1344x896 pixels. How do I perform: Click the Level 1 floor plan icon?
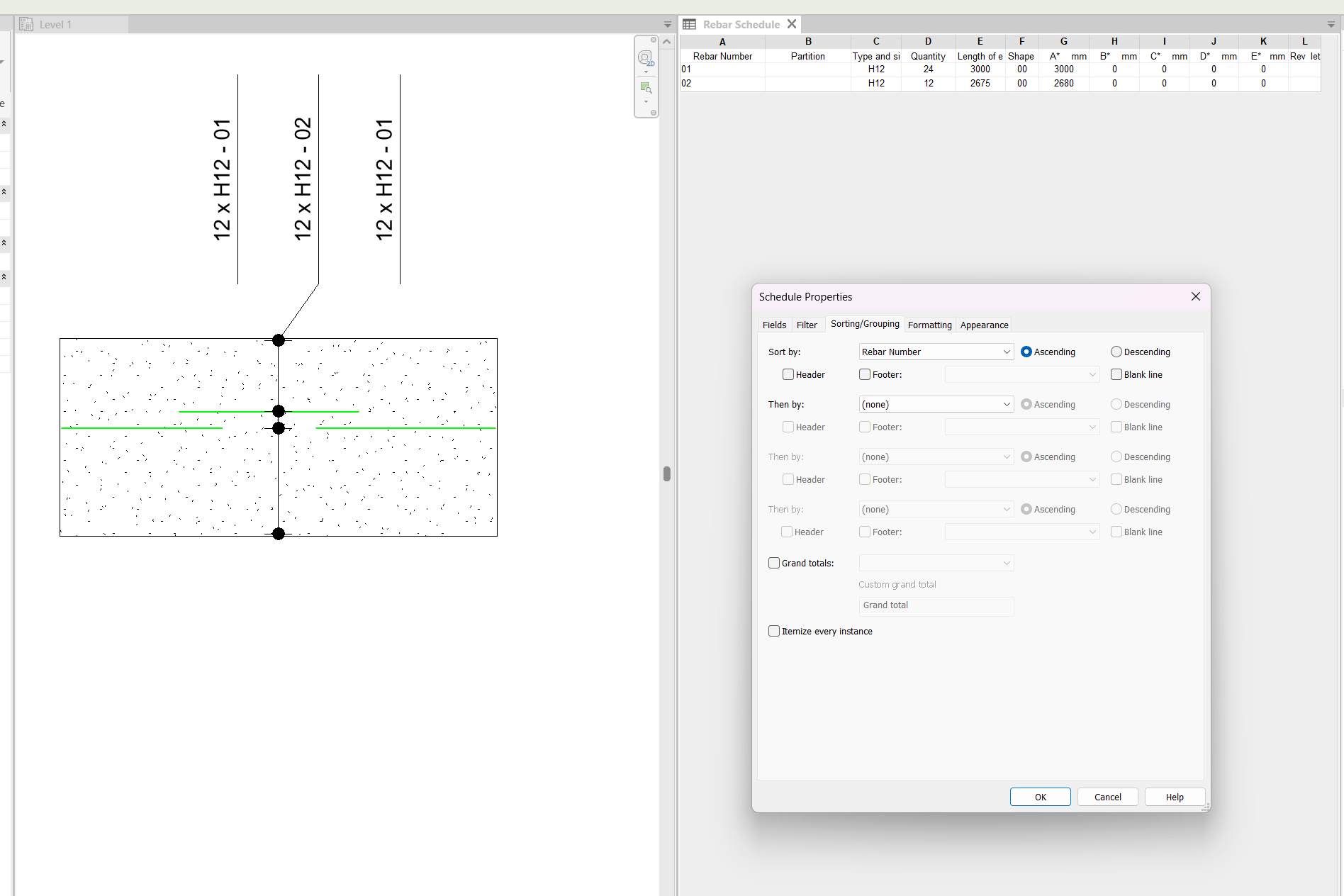26,23
